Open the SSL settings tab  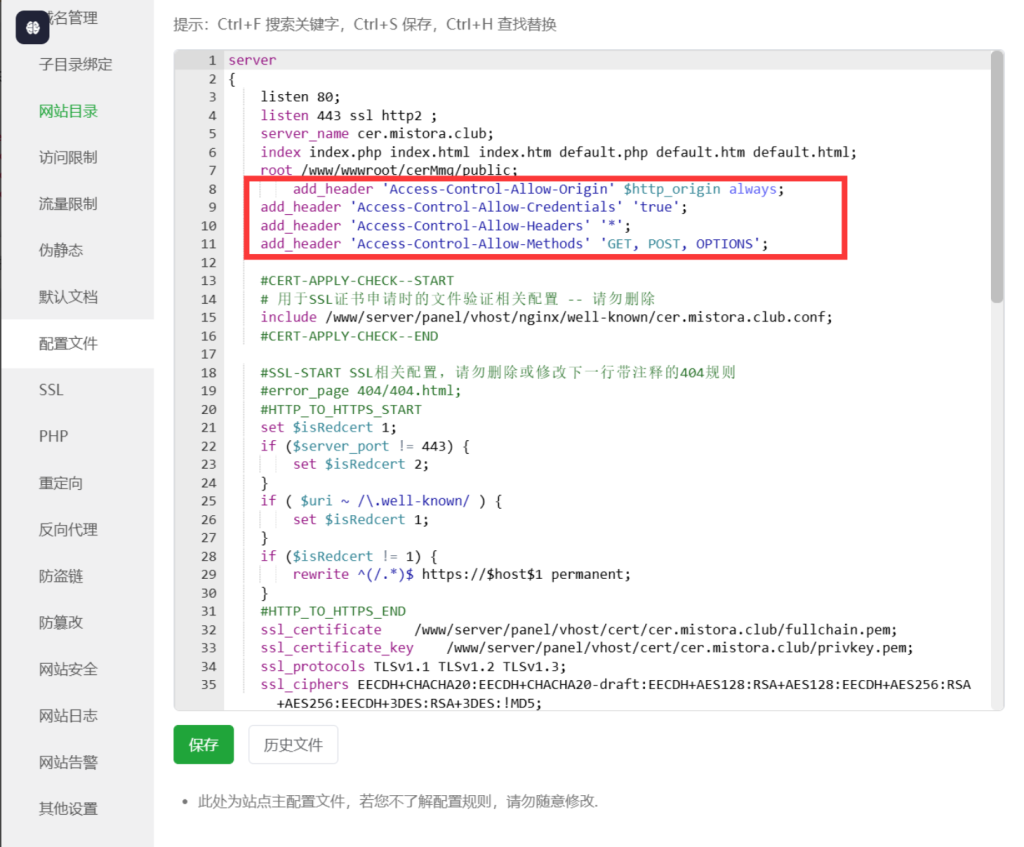coord(51,390)
